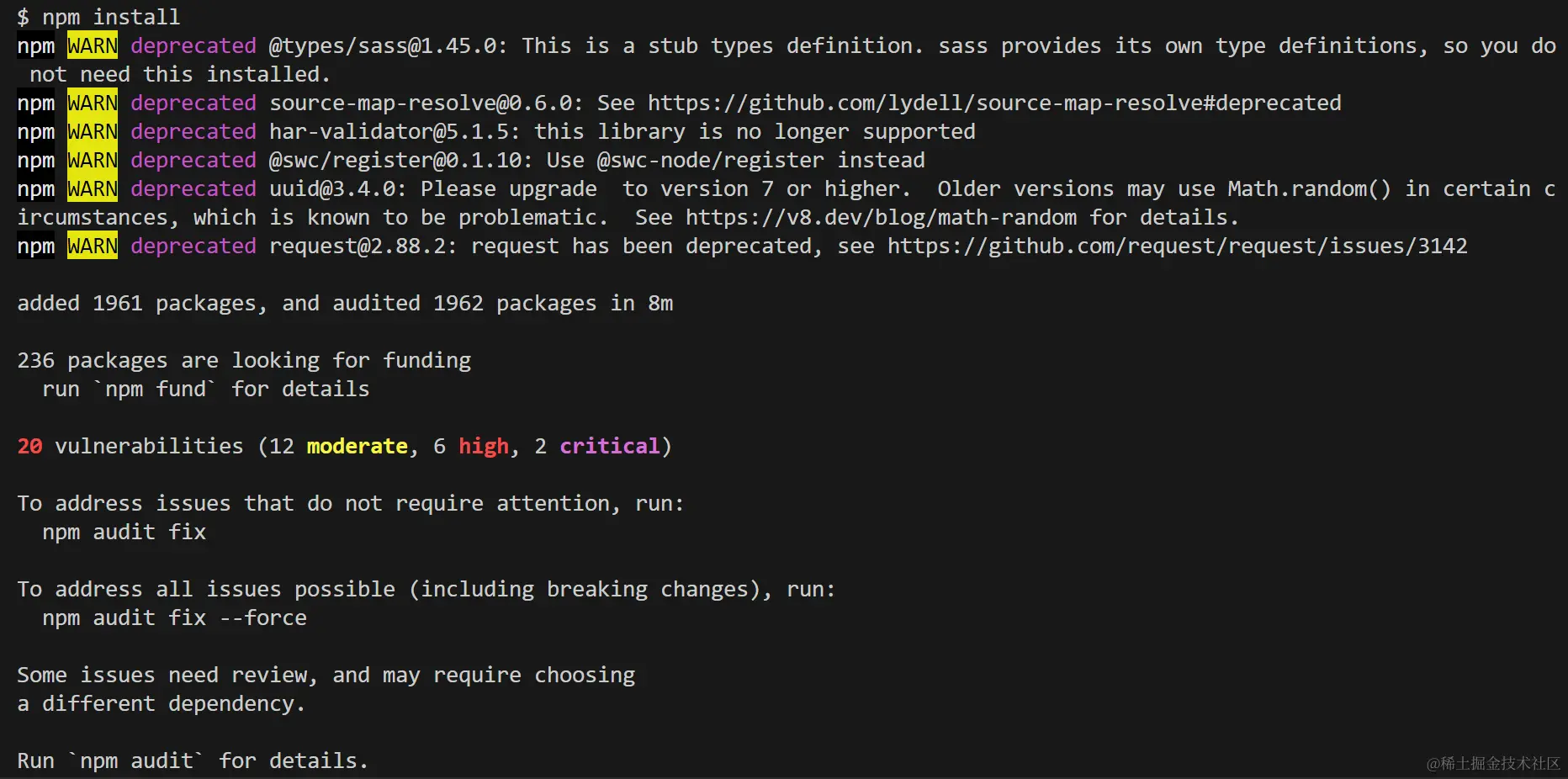Image resolution: width=1568 pixels, height=779 pixels.
Task: Click the 'Run npm audit for details' line
Action: 193,761
